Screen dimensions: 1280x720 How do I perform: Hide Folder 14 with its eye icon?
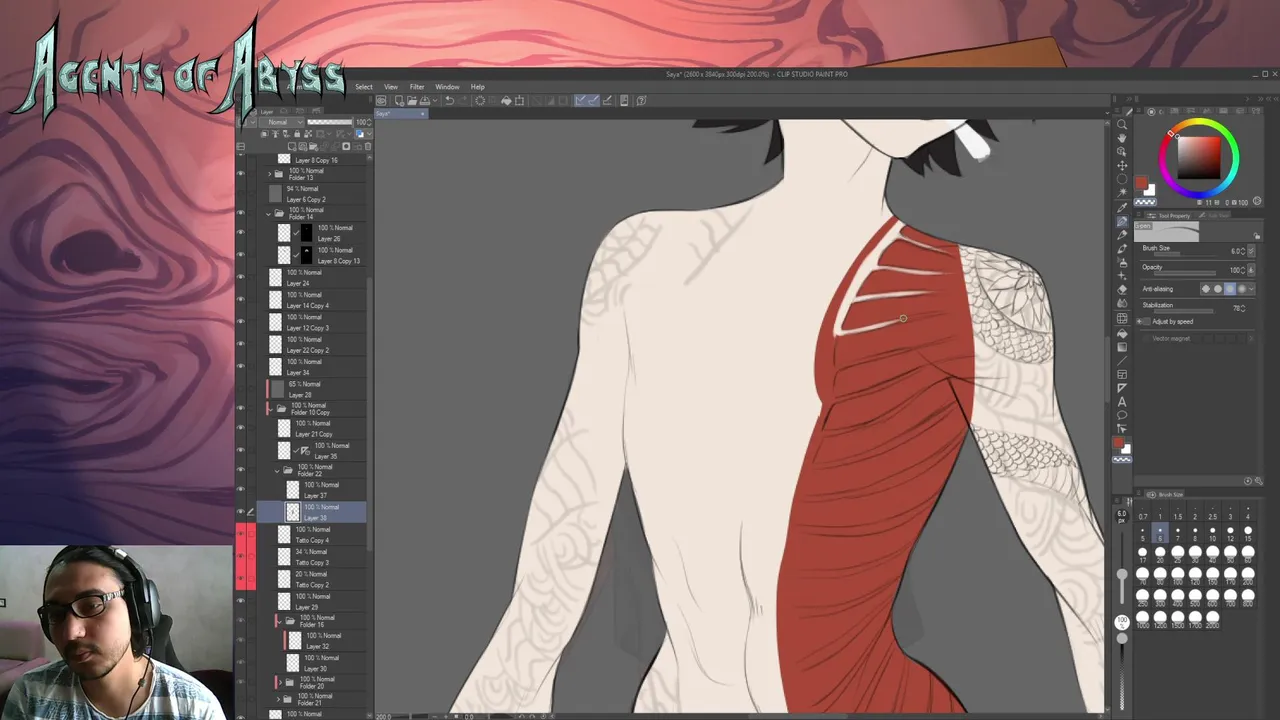tap(240, 213)
